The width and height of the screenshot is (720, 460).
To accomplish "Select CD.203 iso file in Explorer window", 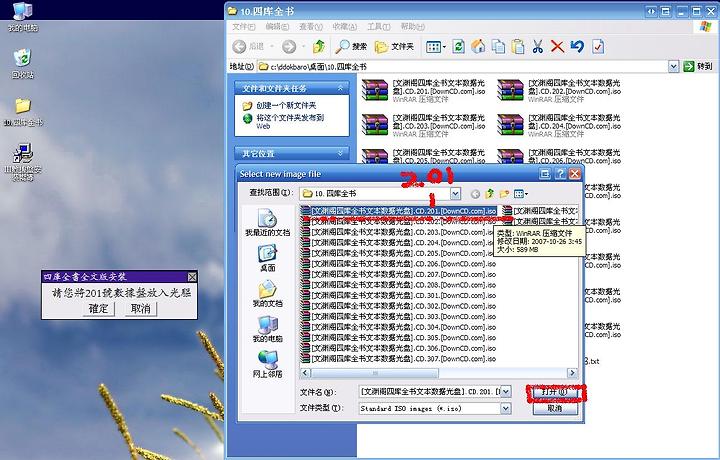I will [x=423, y=125].
